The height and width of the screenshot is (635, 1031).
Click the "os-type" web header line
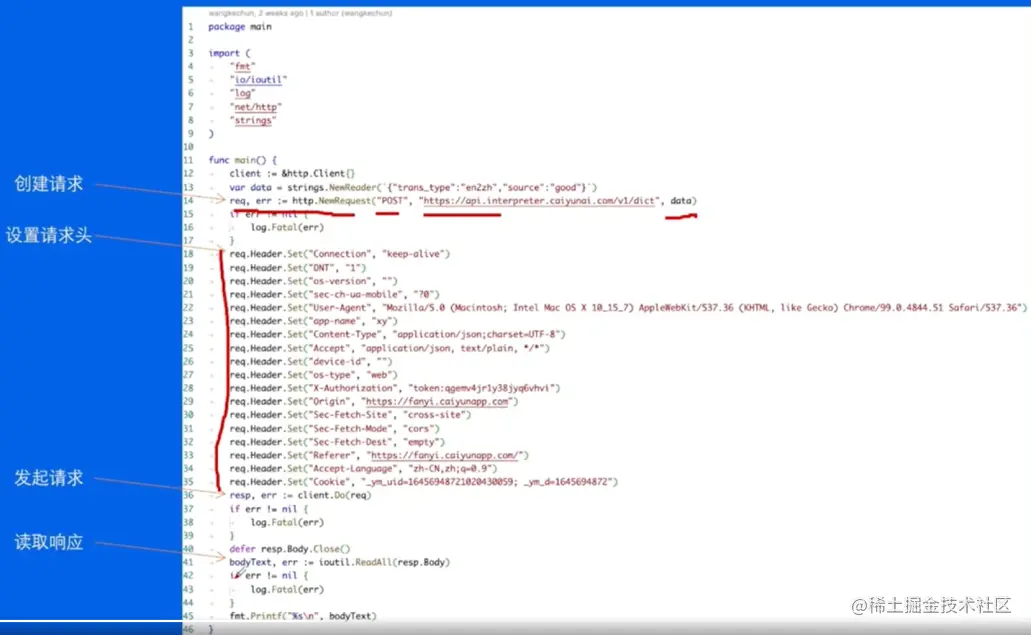tap(313, 375)
